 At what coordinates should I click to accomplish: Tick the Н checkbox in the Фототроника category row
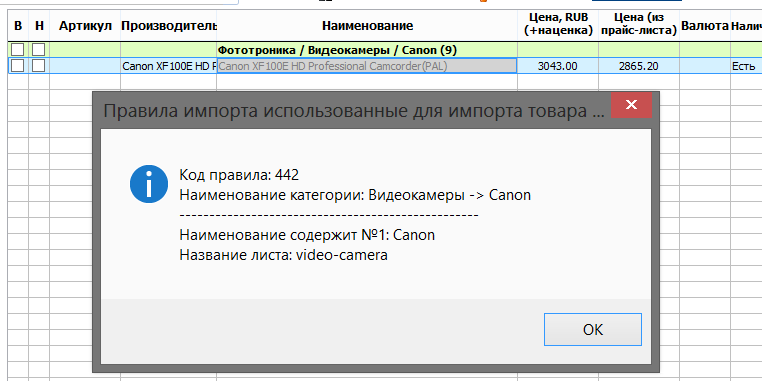39,50
